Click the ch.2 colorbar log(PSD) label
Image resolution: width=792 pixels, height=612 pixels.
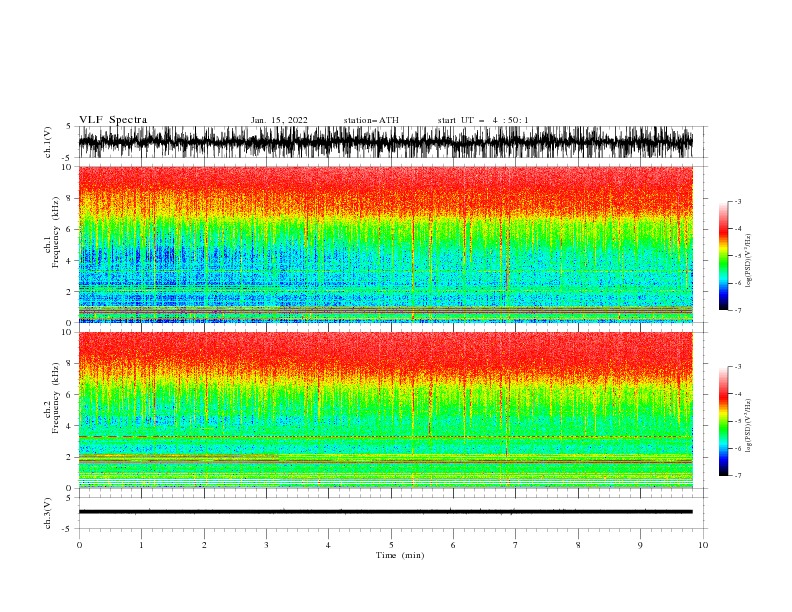coord(749,426)
